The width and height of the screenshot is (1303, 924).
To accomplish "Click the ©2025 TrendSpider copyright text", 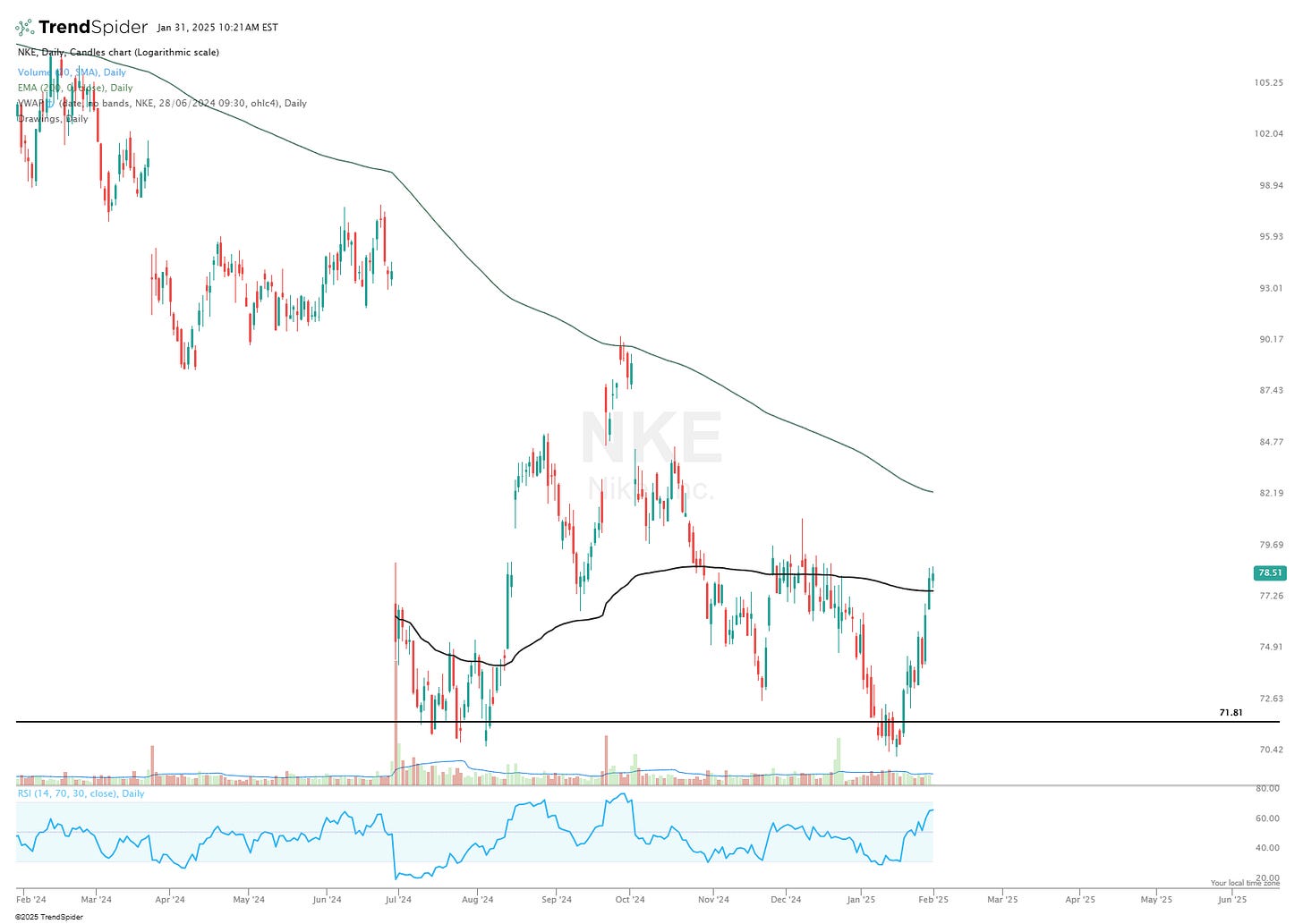I will pyautogui.click(x=49, y=917).
